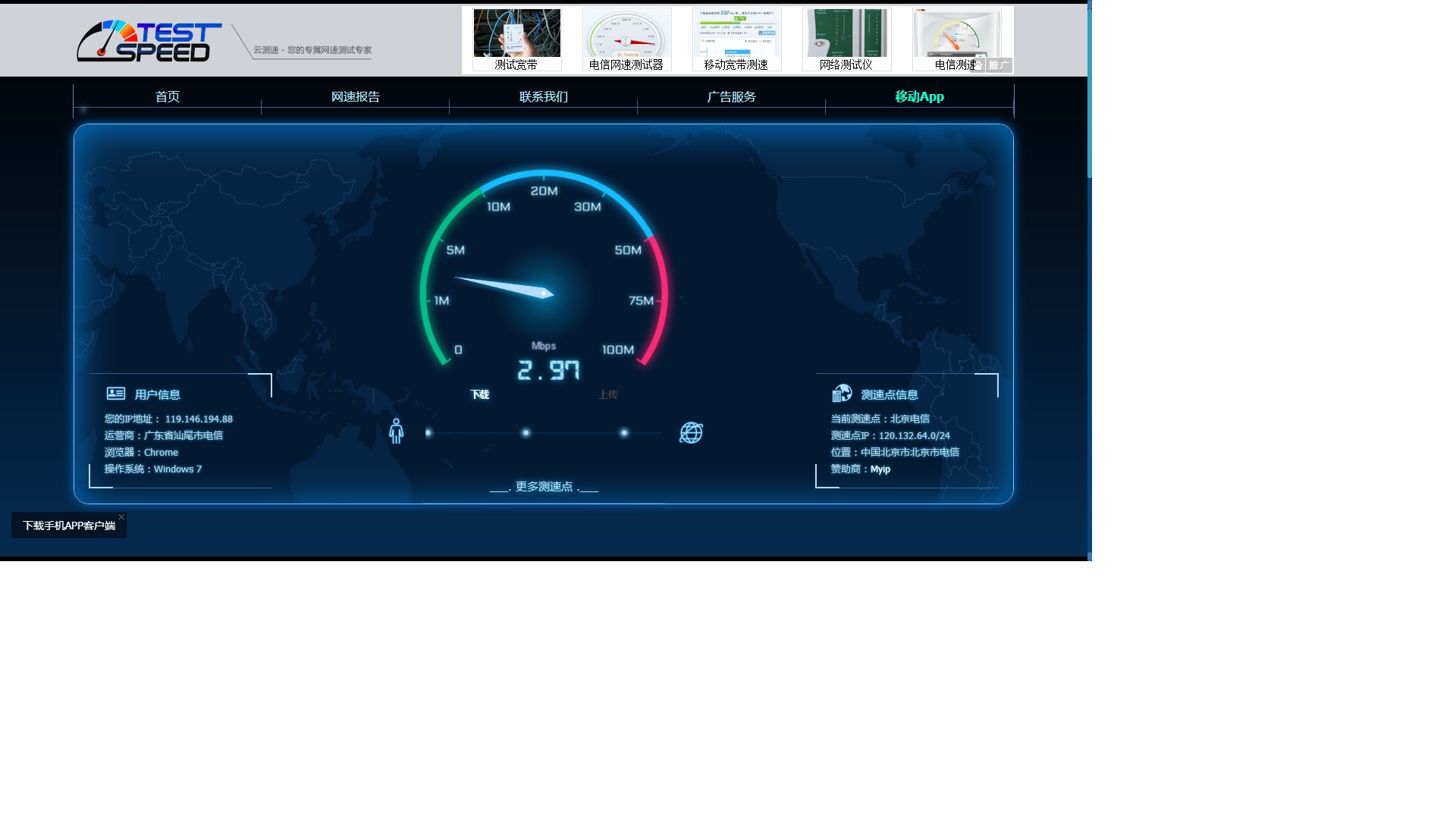
Task: Open the 网速报告 nav item
Action: coord(356,97)
